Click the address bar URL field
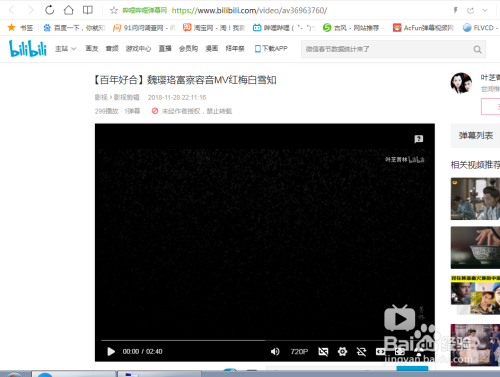500x377 pixels. (249, 10)
